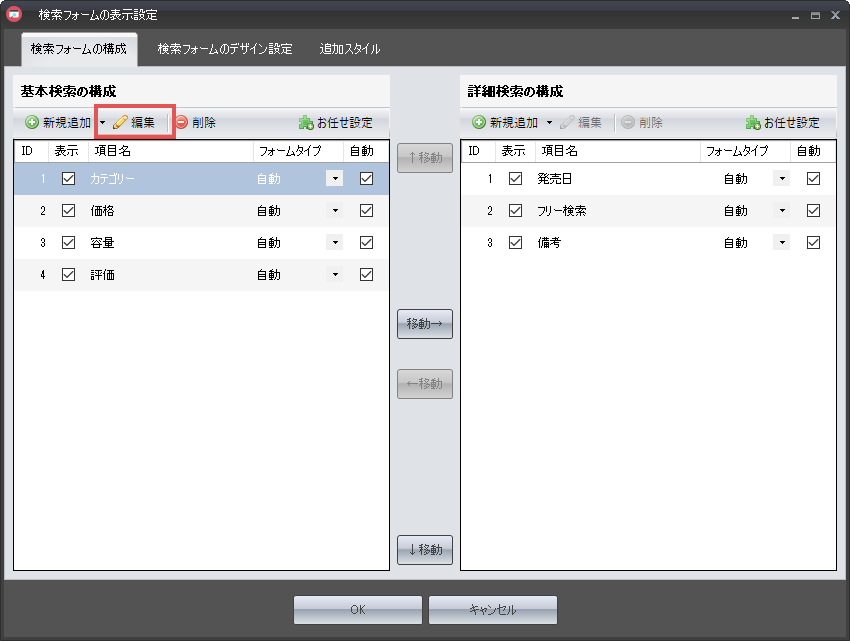Click the 新規追加 icon in 詳細検索 toolbar

[479, 123]
